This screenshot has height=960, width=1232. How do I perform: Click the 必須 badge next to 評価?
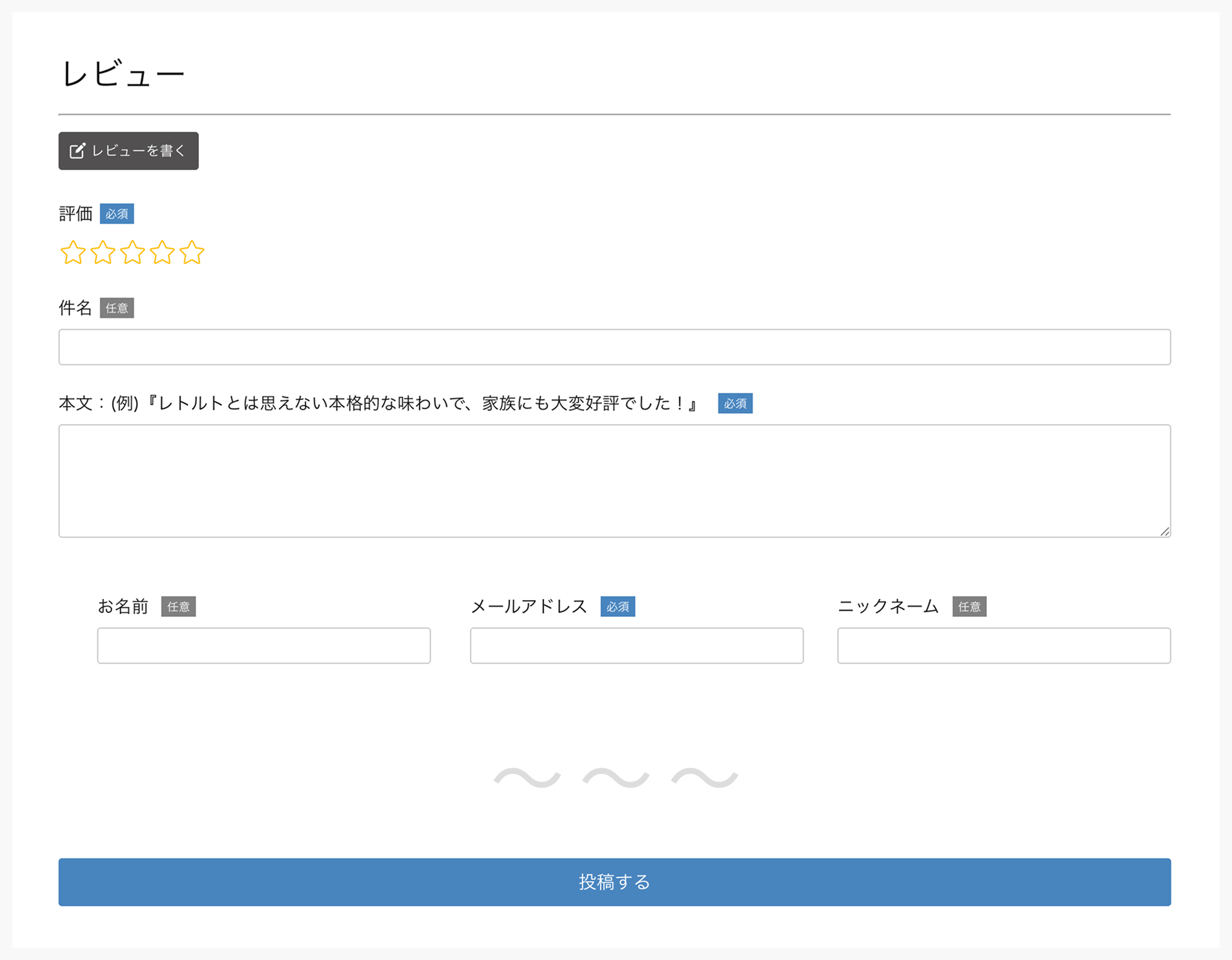[x=116, y=214]
